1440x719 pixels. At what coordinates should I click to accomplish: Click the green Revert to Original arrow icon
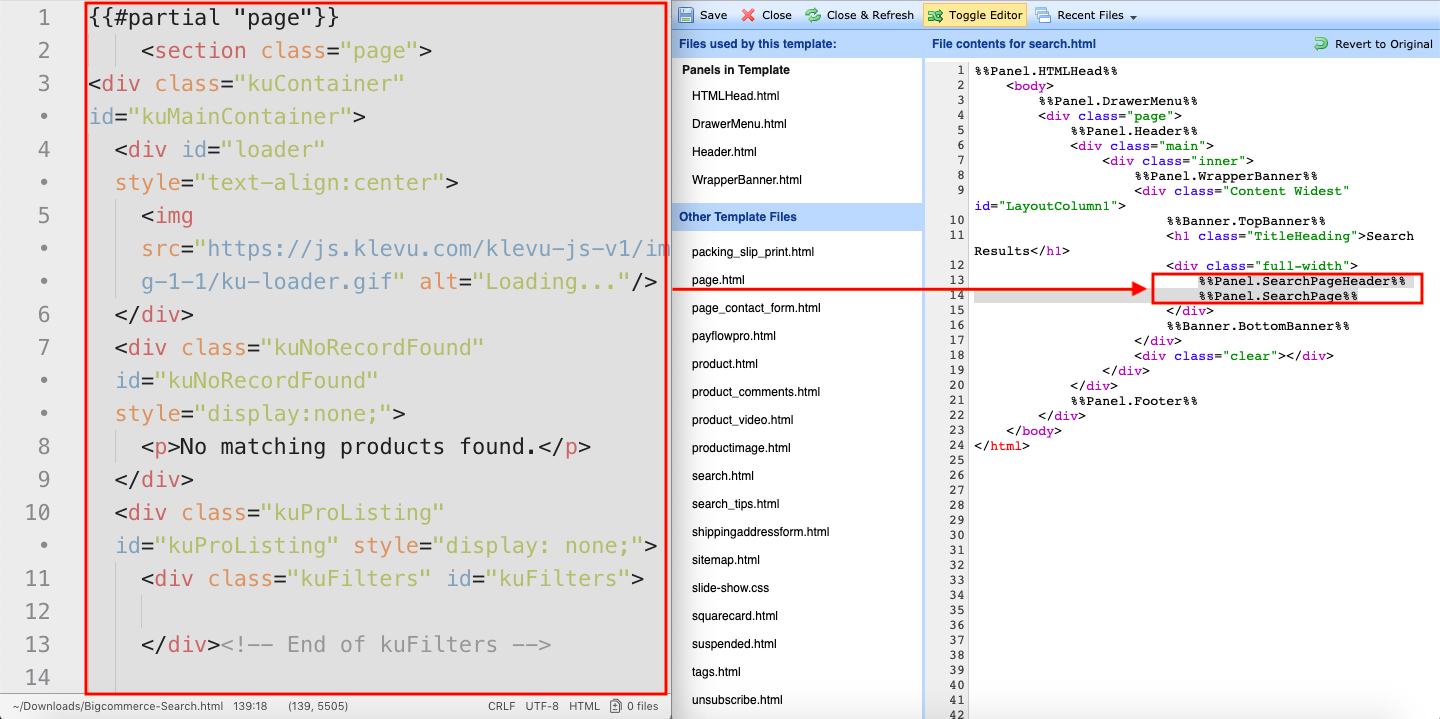(x=1322, y=44)
